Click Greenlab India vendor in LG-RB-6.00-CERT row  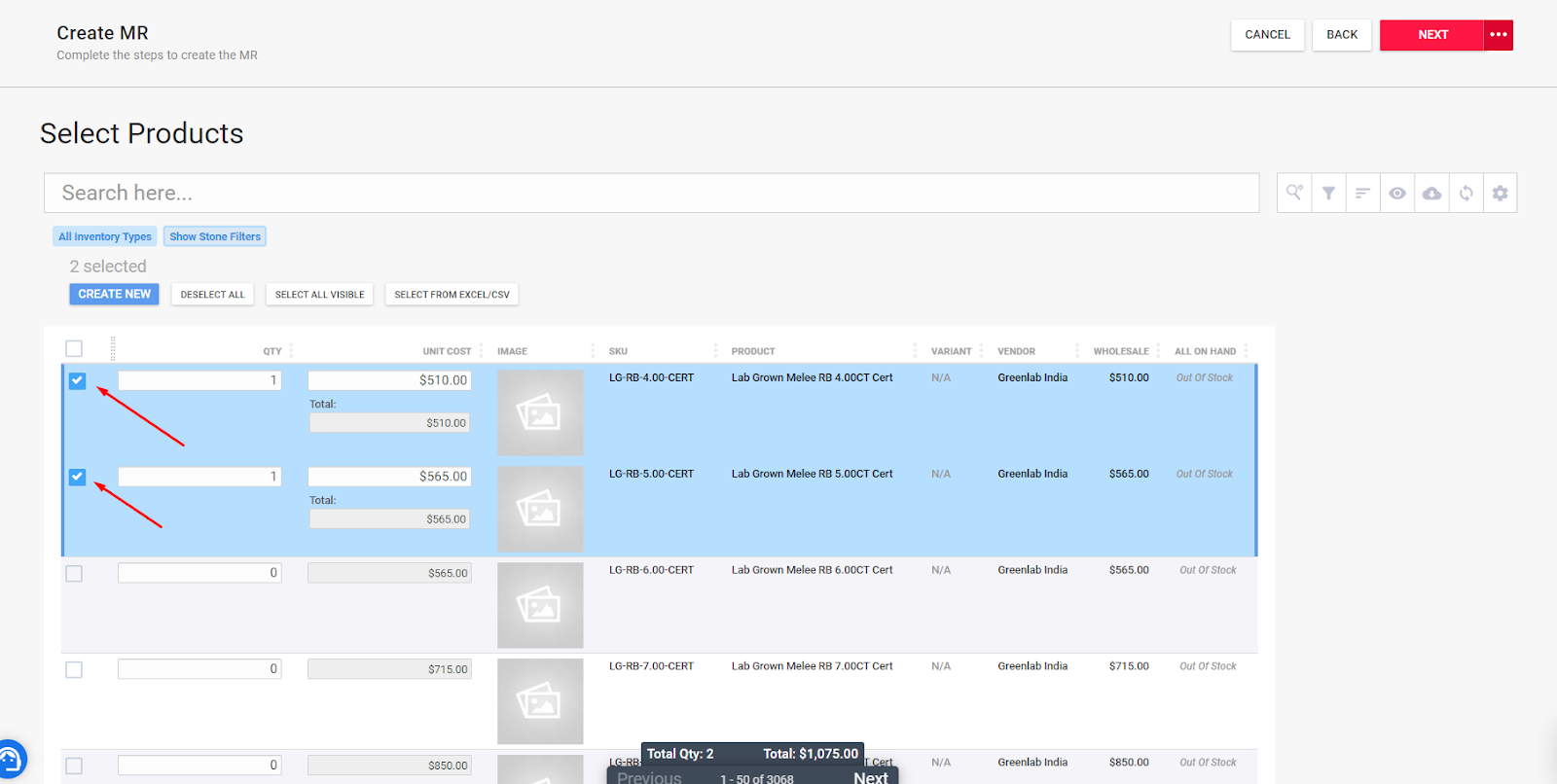[x=1032, y=570]
